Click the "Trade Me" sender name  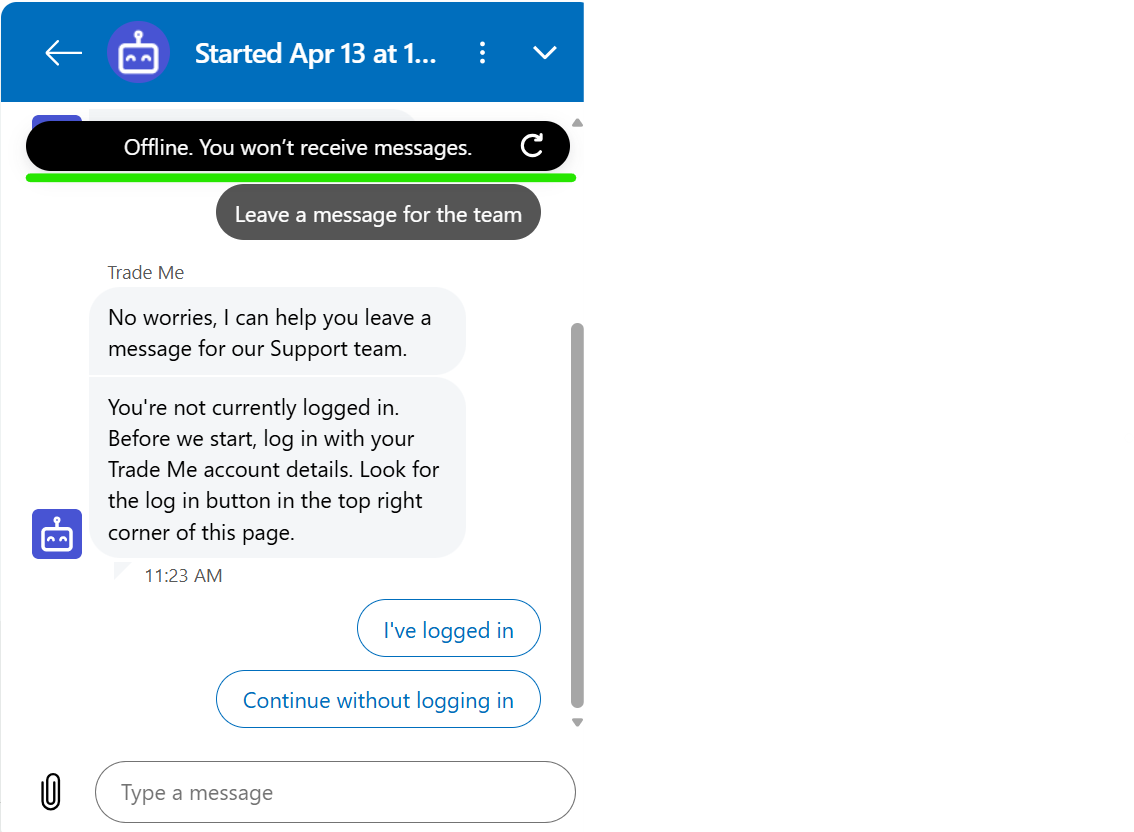pyautogui.click(x=146, y=273)
